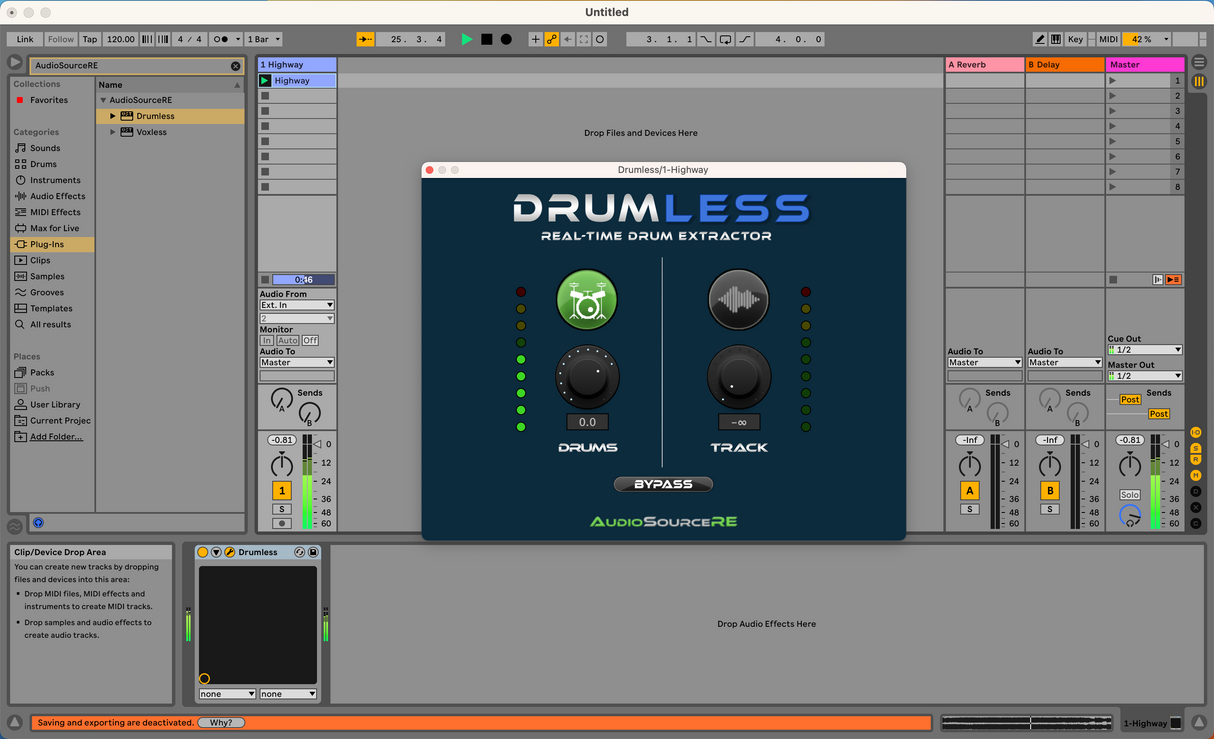
Task: Click the Drums level knob
Action: [587, 377]
